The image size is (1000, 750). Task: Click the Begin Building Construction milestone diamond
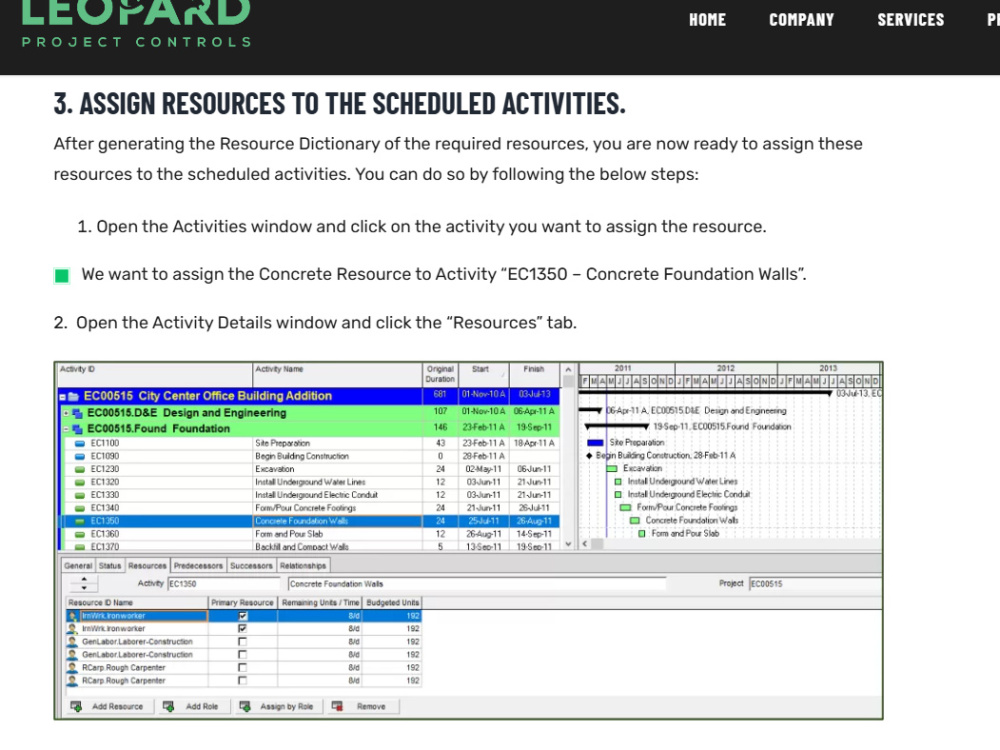pos(589,455)
